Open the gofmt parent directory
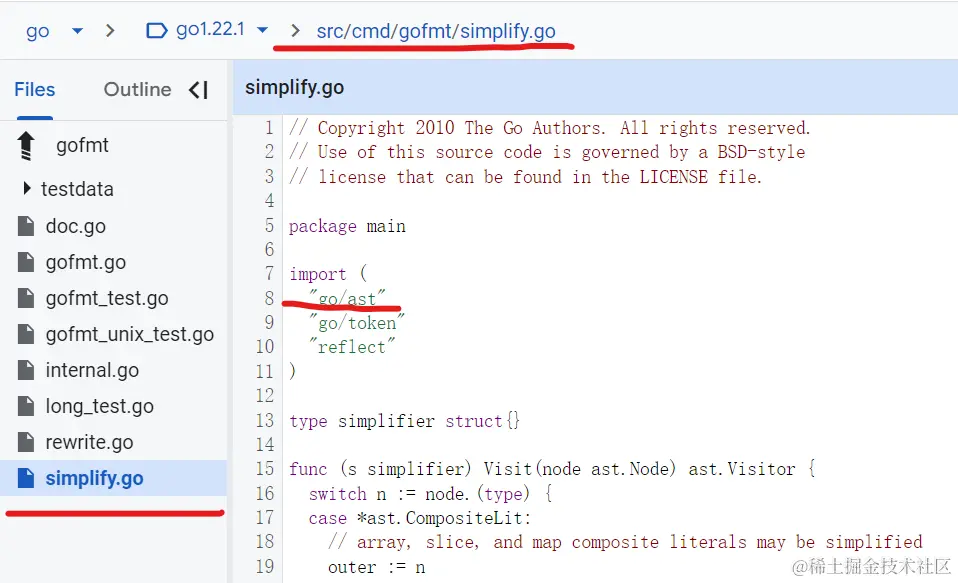Screen dimensions: 958x583 (x=82, y=145)
